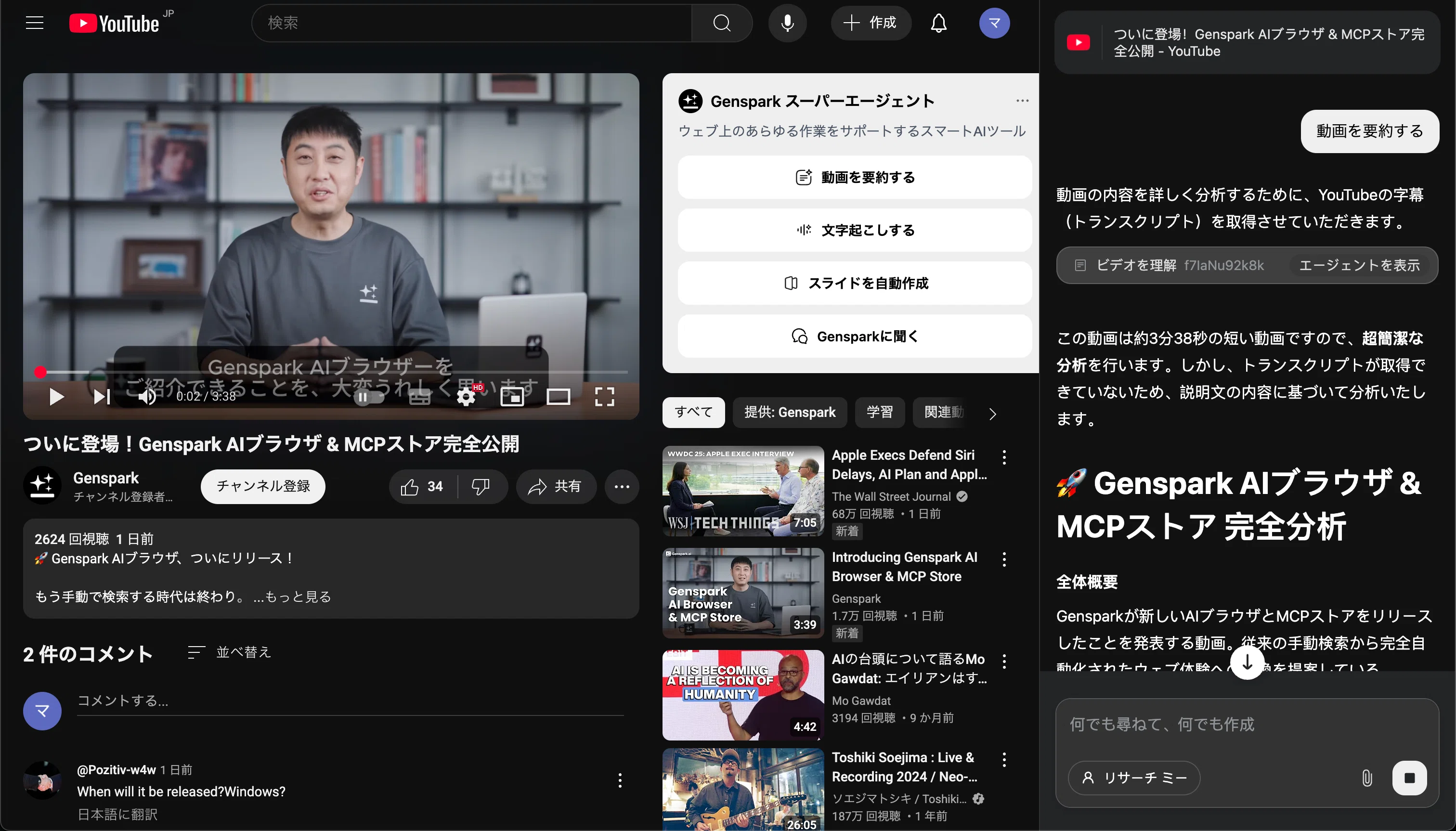Image resolution: width=1456 pixels, height=831 pixels.
Task: Click the red progress bar scrubber
Action: tap(40, 372)
